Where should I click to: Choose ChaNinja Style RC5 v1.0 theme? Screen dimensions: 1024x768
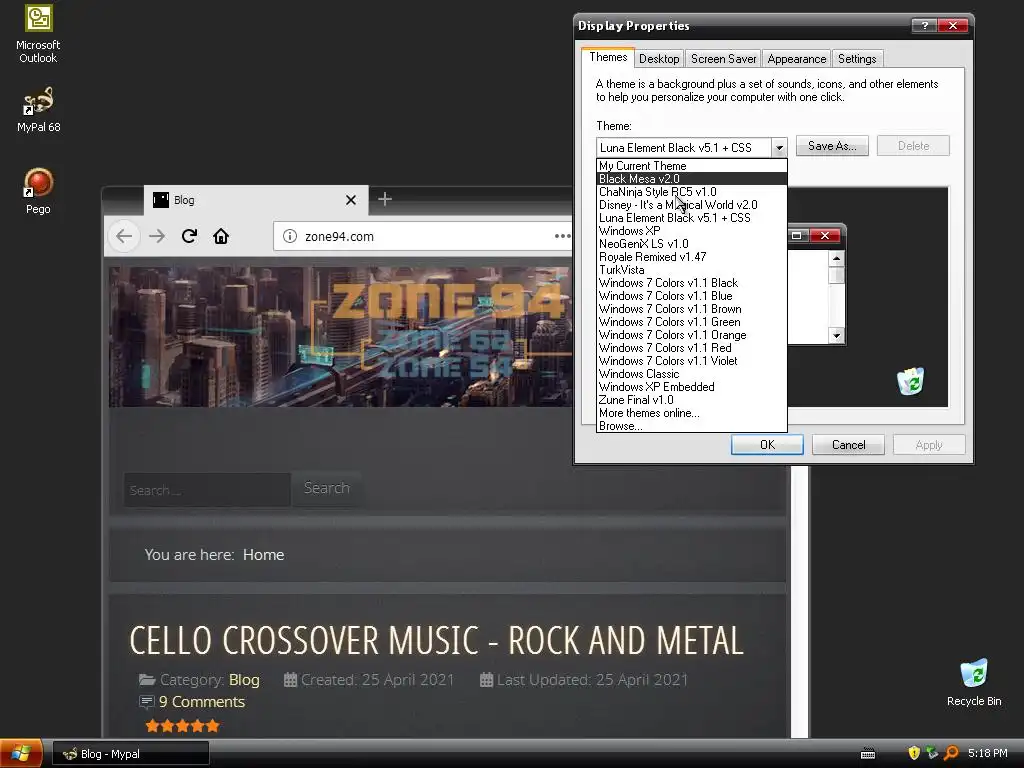[x=692, y=192]
